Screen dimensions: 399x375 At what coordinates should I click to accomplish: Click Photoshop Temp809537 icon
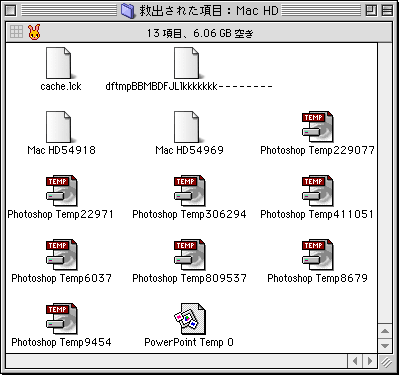(189, 255)
